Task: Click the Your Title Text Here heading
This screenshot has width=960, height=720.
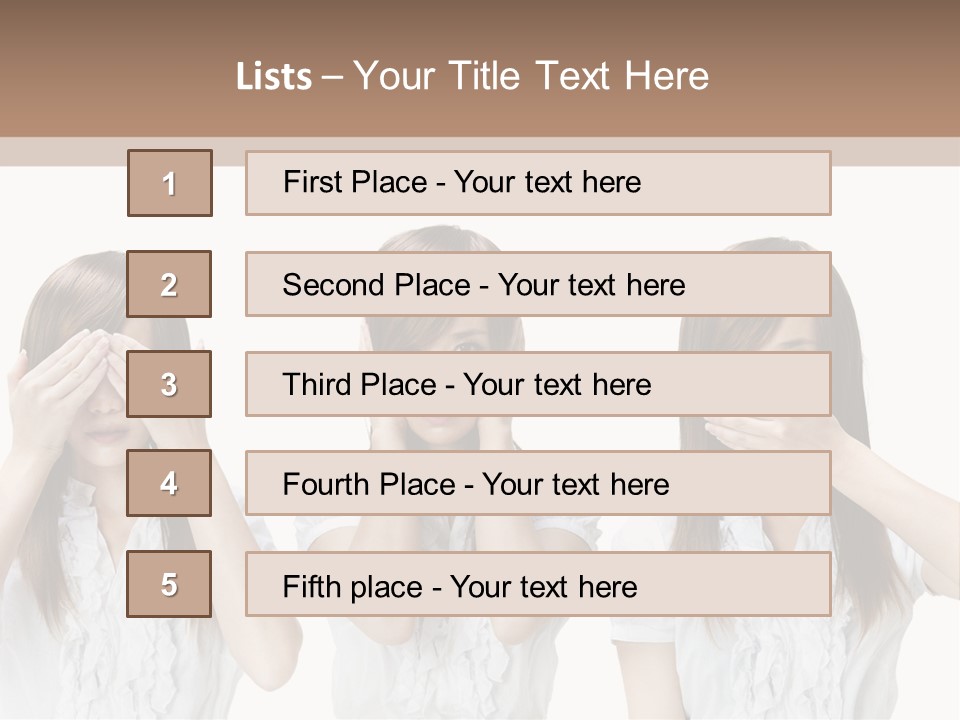Action: 531,76
